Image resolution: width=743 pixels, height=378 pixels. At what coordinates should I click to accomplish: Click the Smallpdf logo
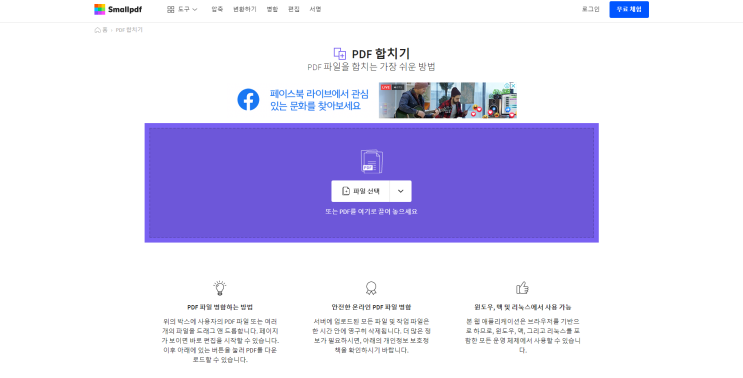pos(118,9)
